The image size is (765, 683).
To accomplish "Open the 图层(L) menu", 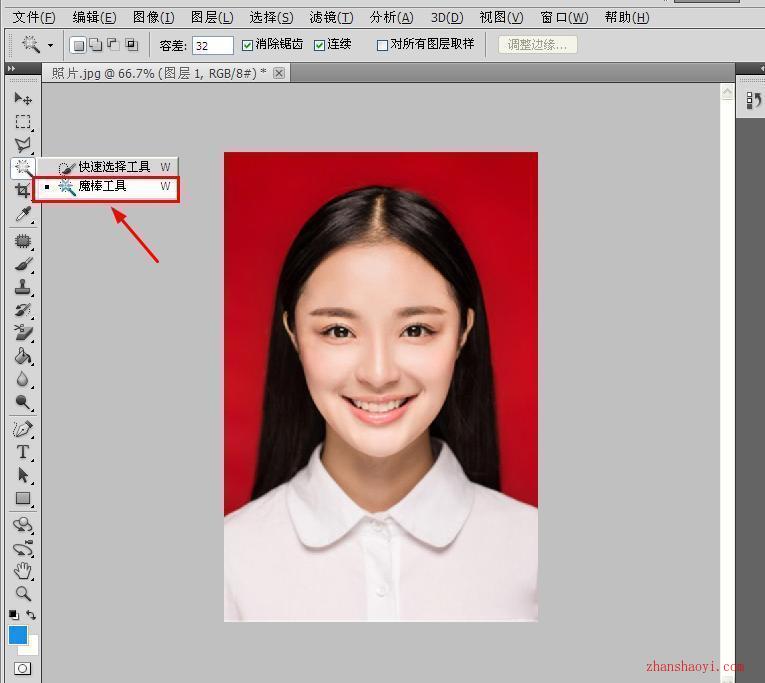I will [212, 18].
